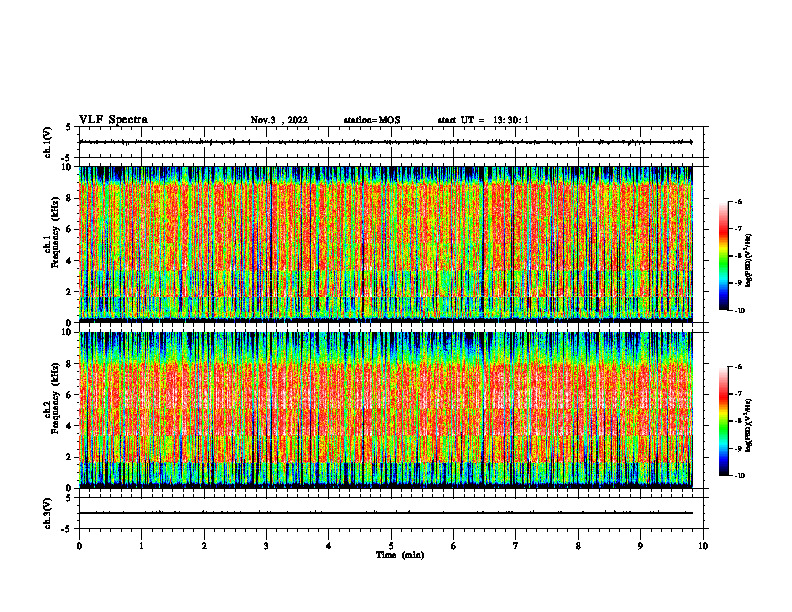Click the "-6" value on the ch.1 color bar
The image size is (792, 612).
738,201
